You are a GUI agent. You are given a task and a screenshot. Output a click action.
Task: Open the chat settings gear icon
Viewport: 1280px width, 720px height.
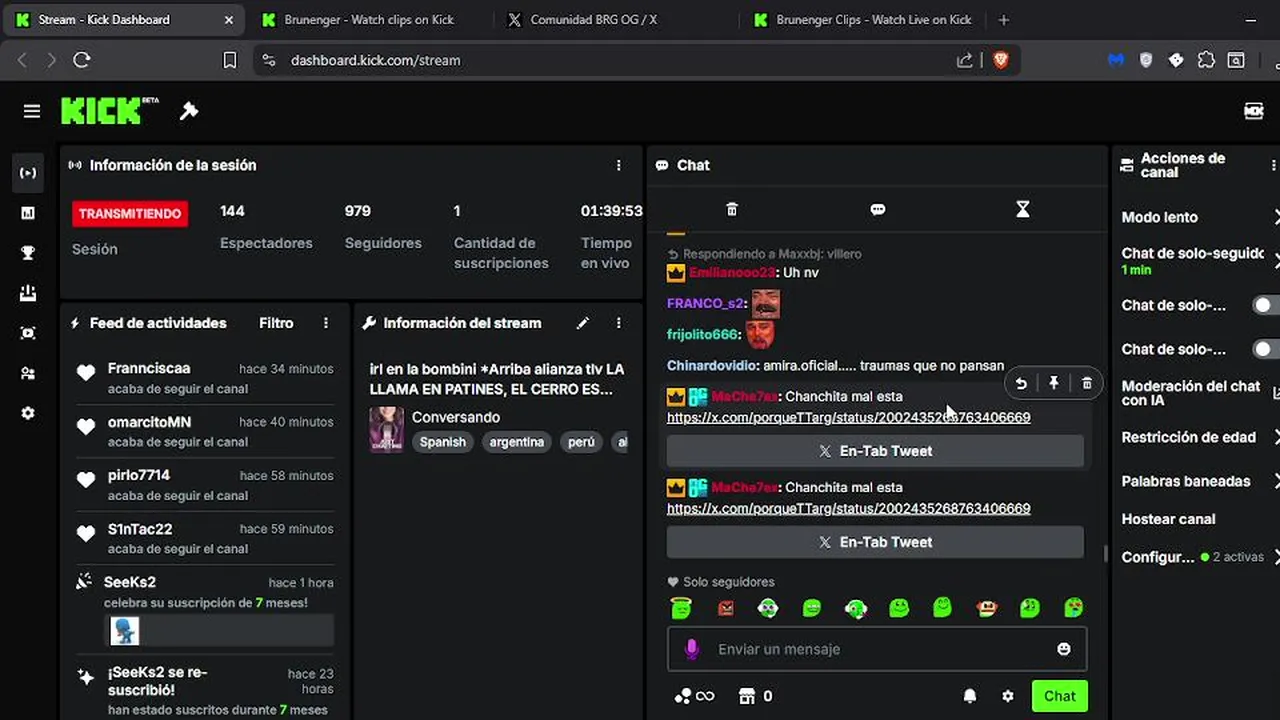[1008, 696]
